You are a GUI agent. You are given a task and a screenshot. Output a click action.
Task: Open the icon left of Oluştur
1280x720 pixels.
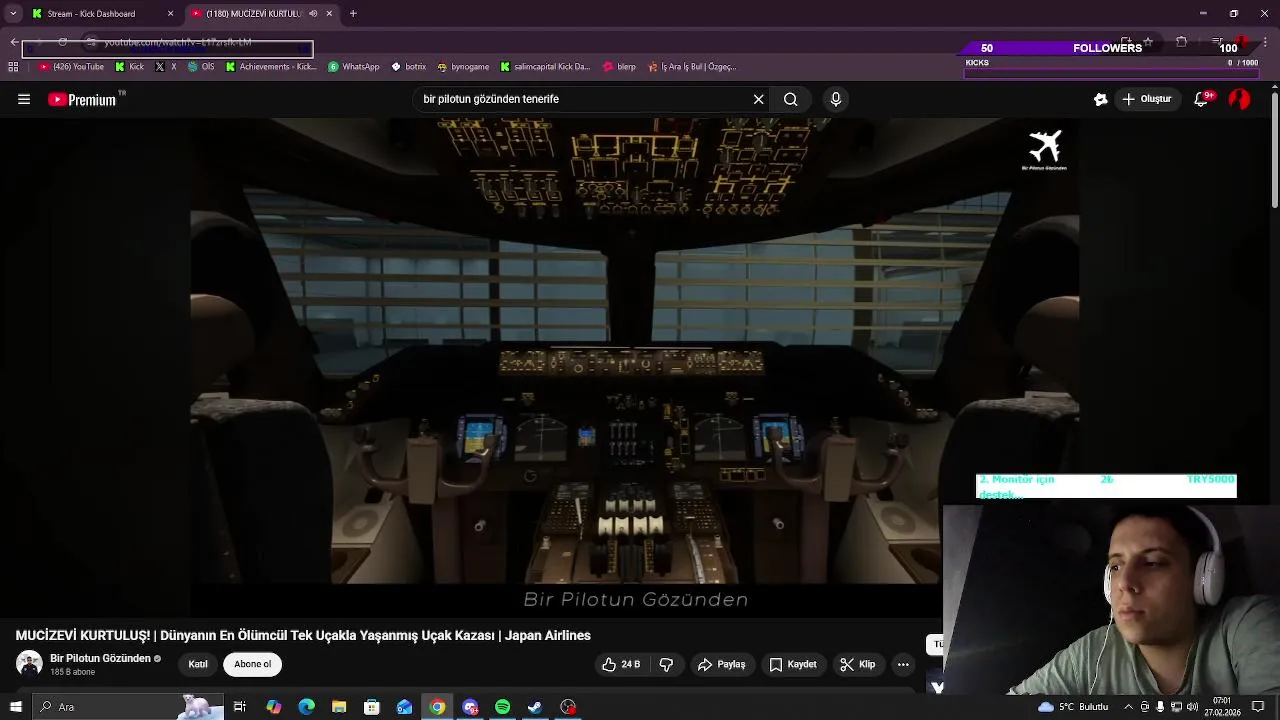1101,99
